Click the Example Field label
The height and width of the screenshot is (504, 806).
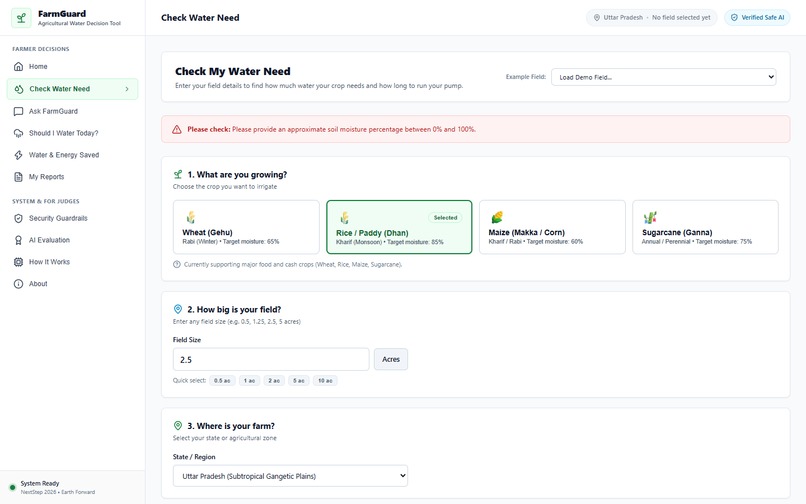tap(525, 77)
